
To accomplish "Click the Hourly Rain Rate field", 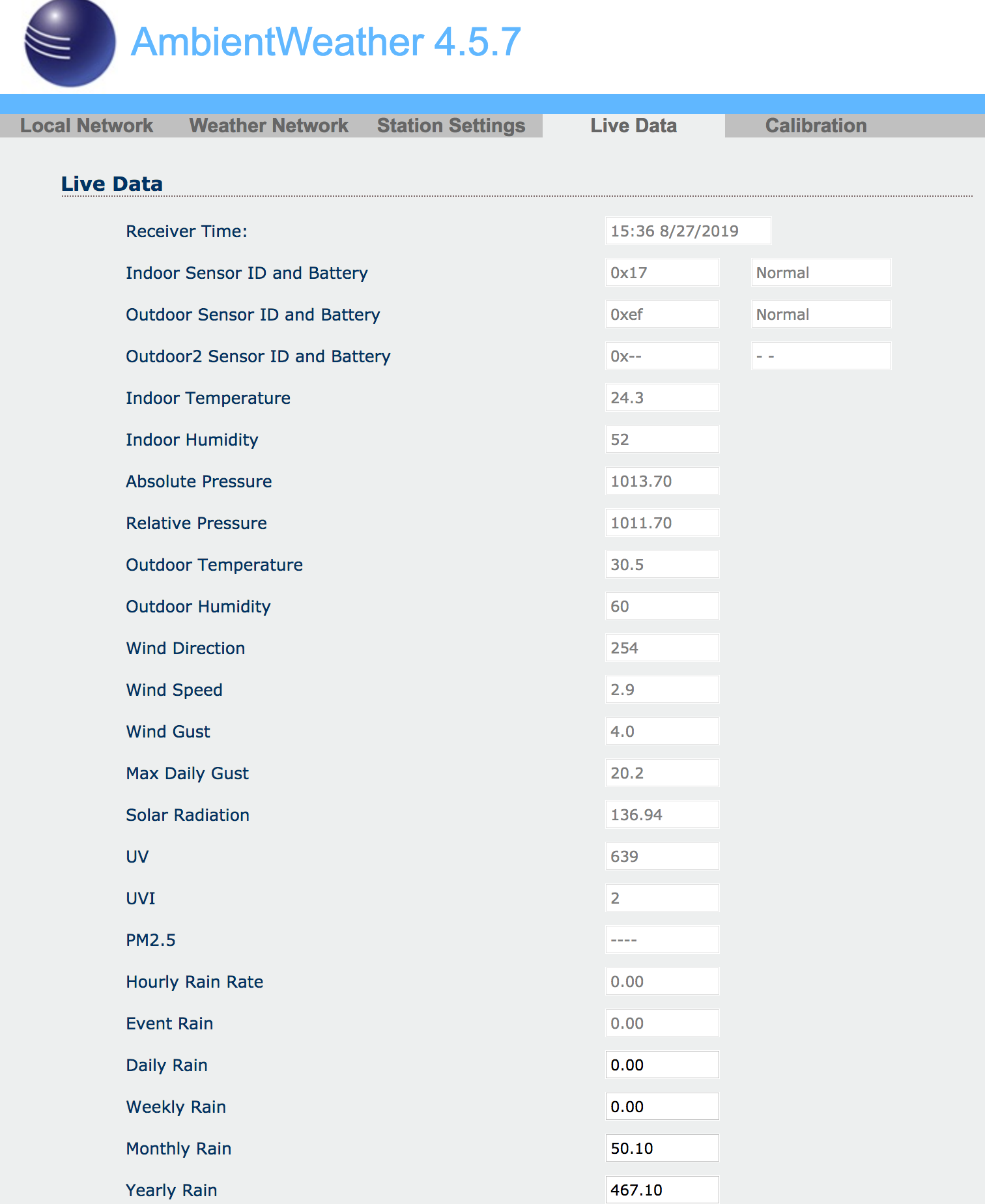I will pyautogui.click(x=662, y=981).
